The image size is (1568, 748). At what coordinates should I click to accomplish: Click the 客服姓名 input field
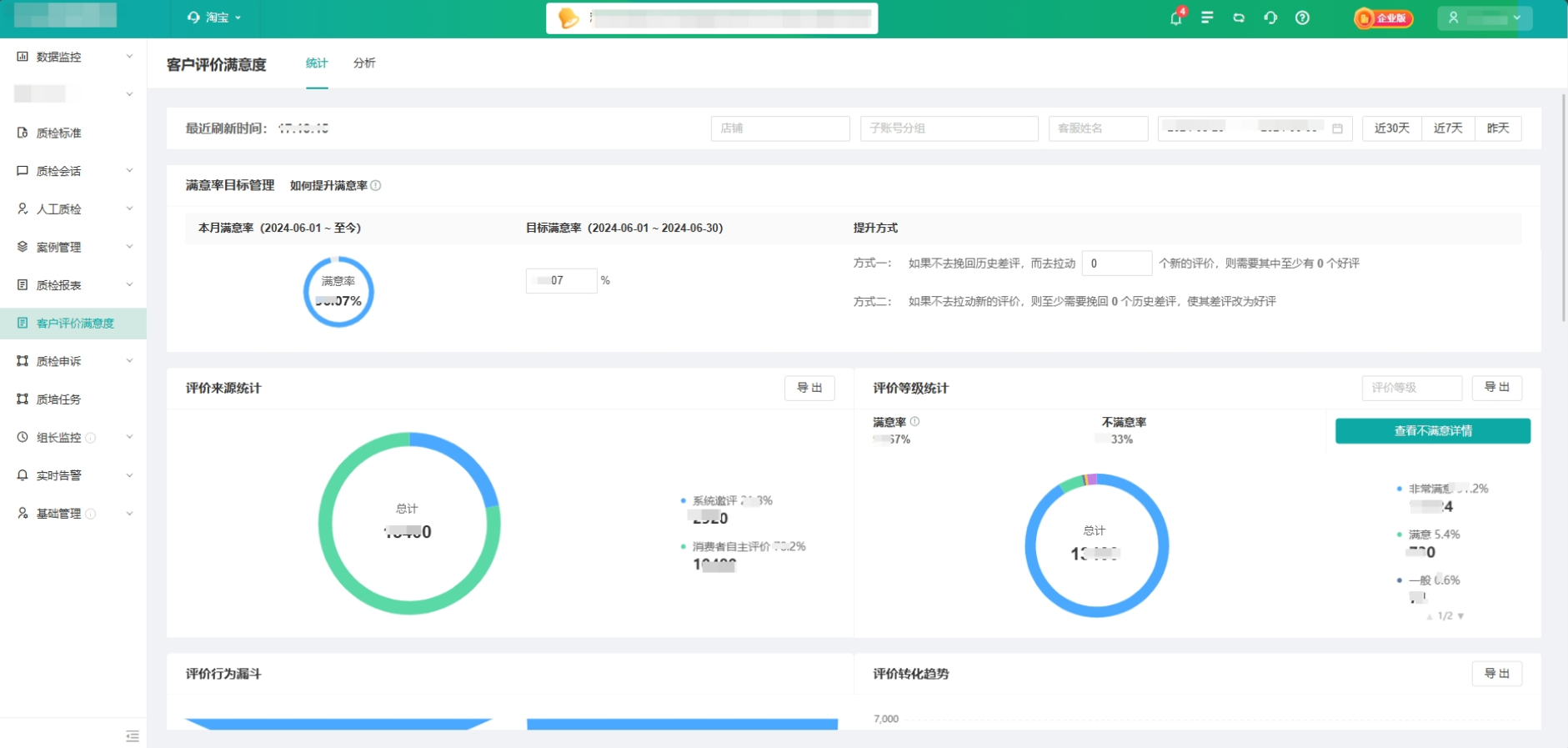point(1098,128)
